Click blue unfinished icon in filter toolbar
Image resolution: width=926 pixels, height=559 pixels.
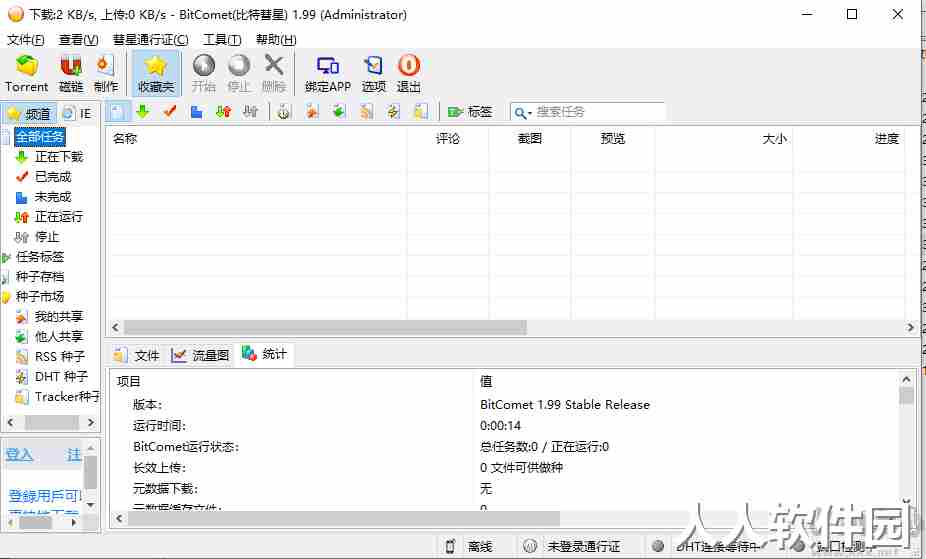197,112
